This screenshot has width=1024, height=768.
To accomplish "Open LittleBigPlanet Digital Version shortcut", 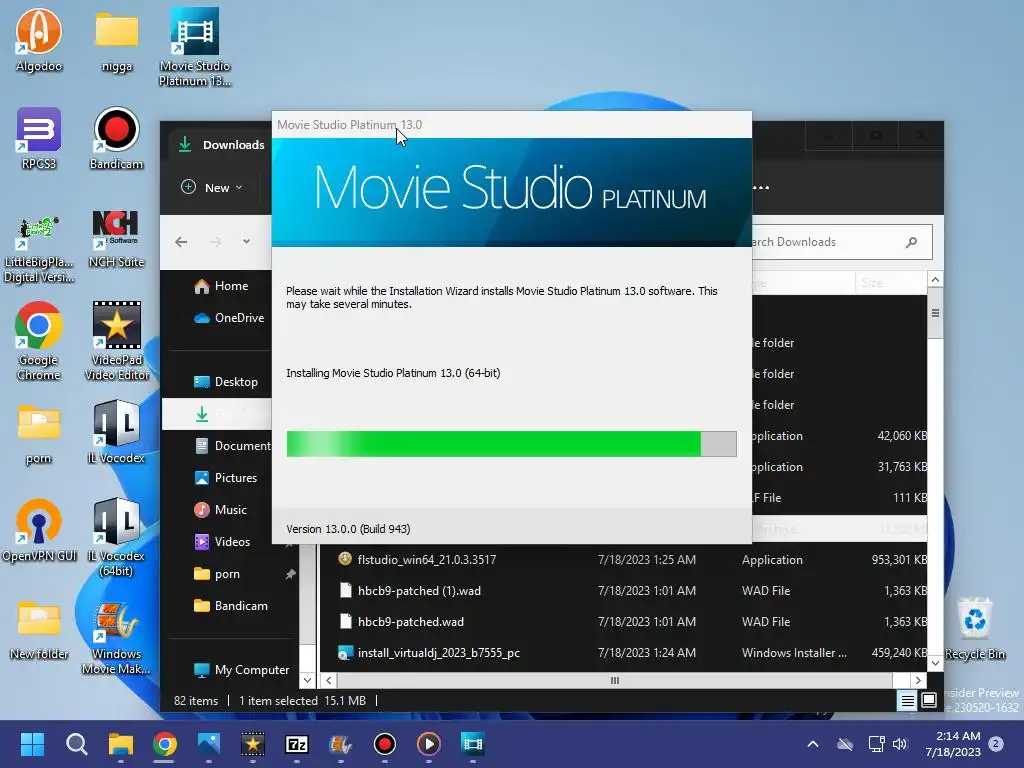I will click(39, 249).
